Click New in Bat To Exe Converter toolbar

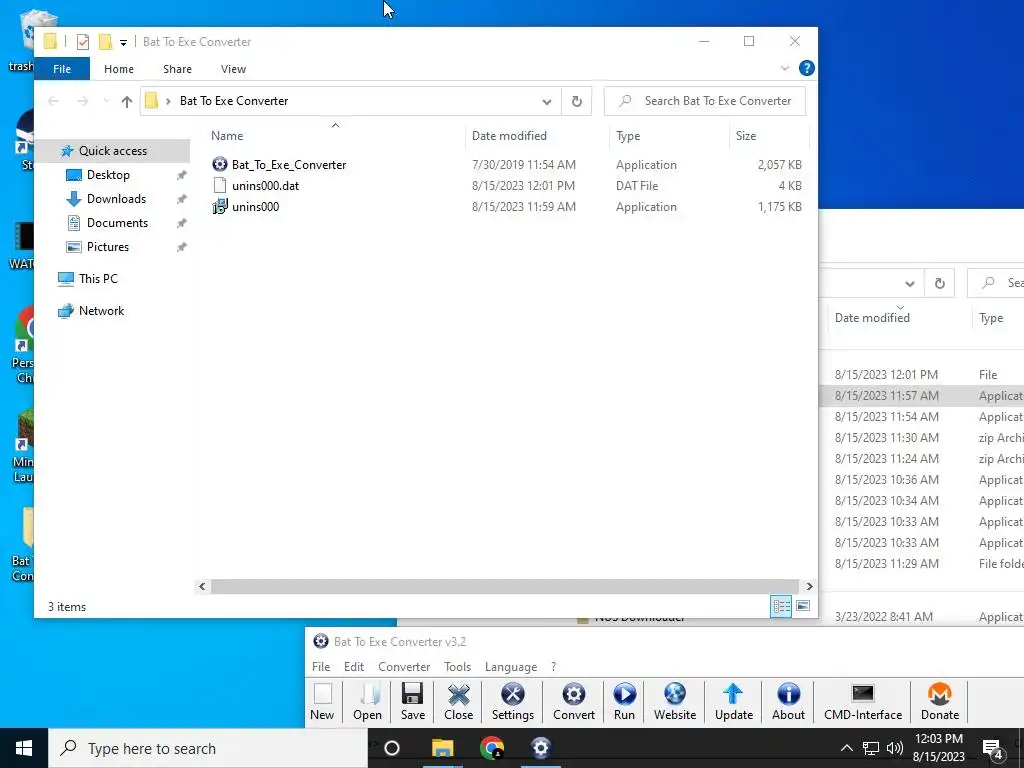pos(322,701)
